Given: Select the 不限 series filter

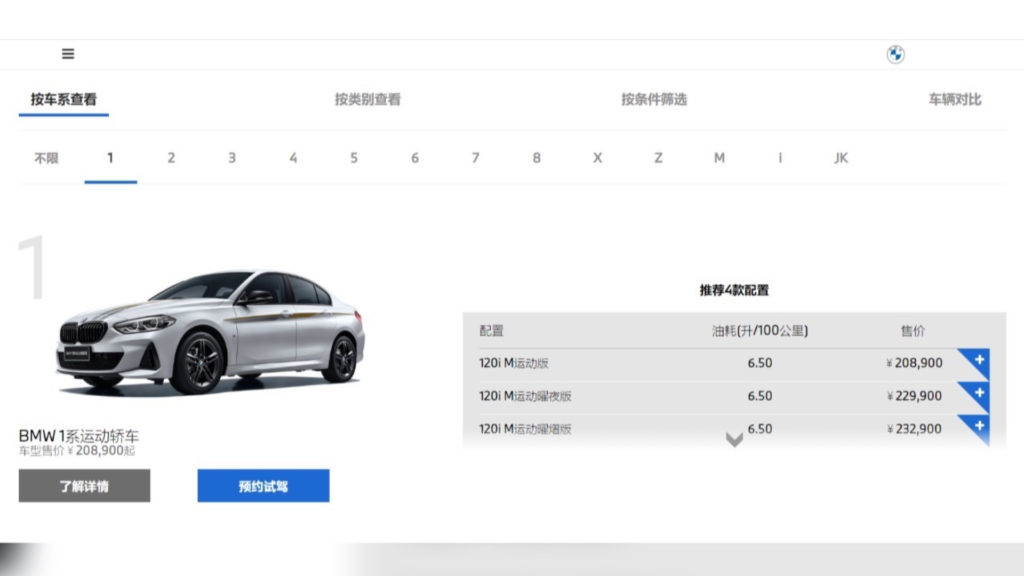Looking at the screenshot, I should click(x=46, y=158).
